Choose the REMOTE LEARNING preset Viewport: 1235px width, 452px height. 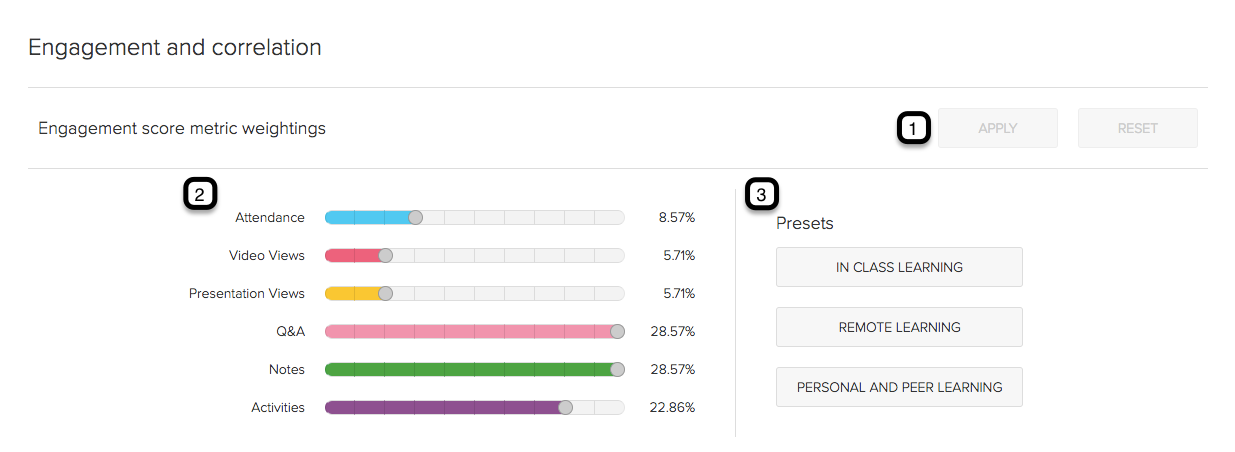coord(899,327)
